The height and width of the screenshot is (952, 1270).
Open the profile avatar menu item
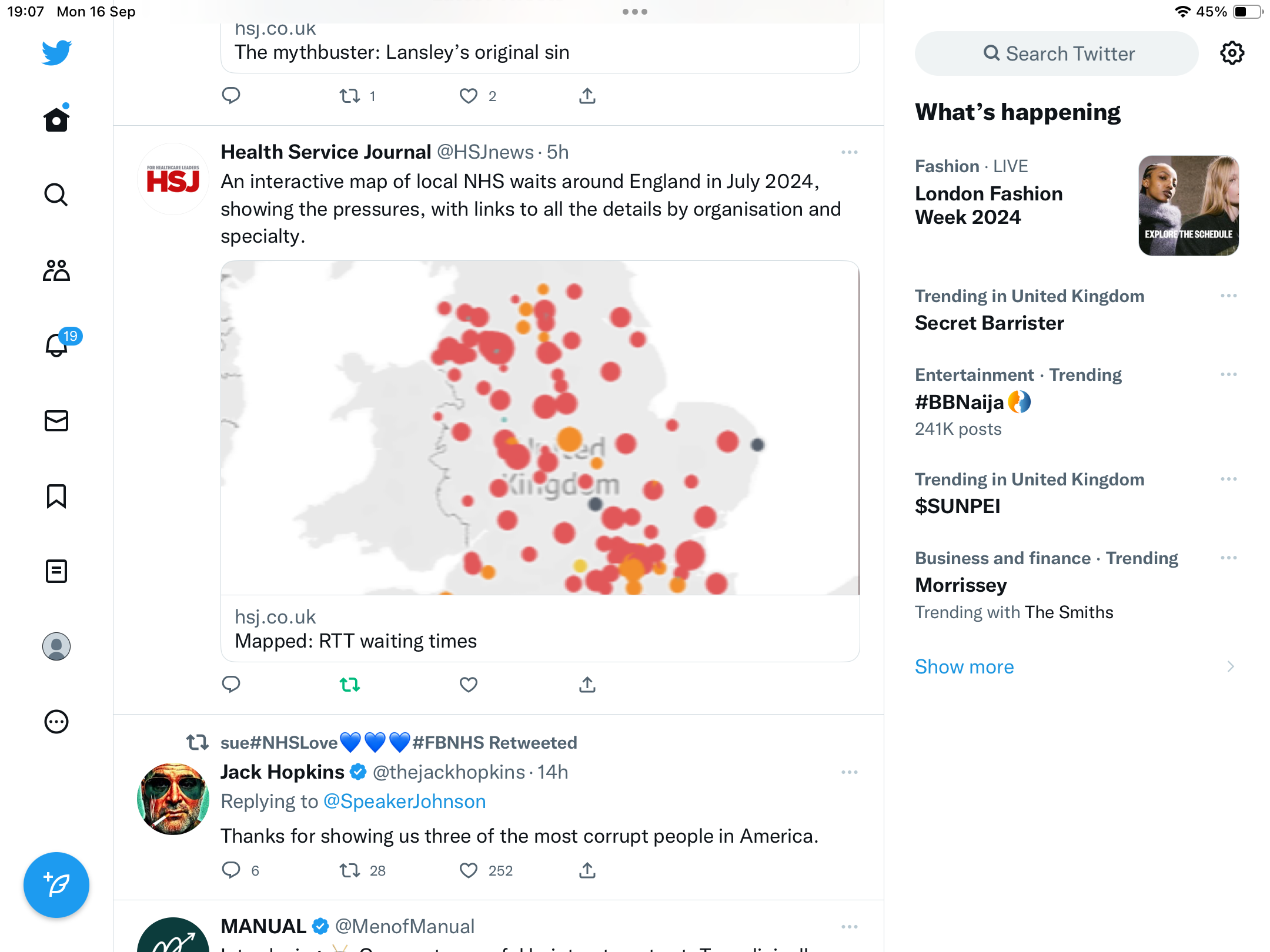tap(56, 646)
